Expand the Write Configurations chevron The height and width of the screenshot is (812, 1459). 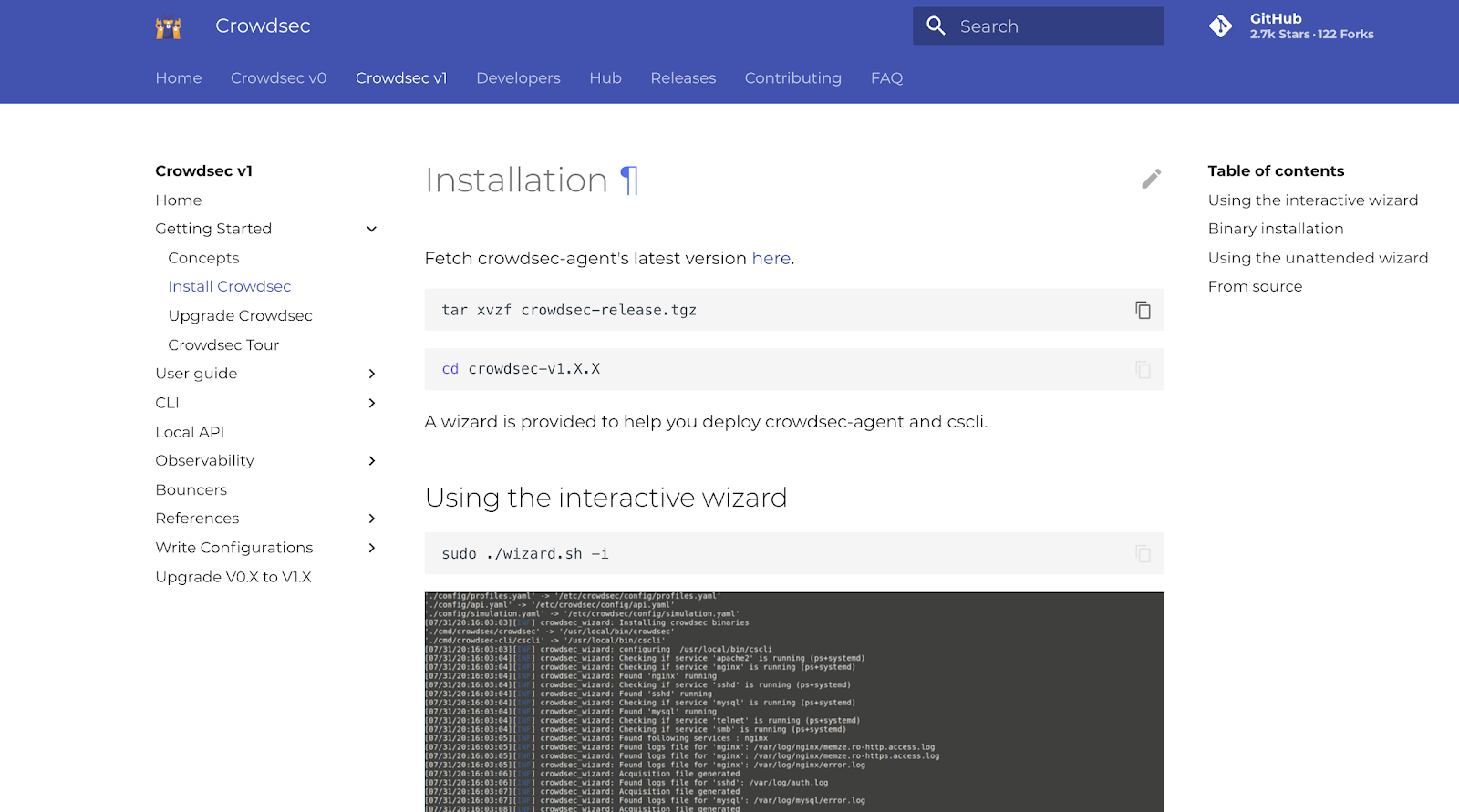point(371,548)
